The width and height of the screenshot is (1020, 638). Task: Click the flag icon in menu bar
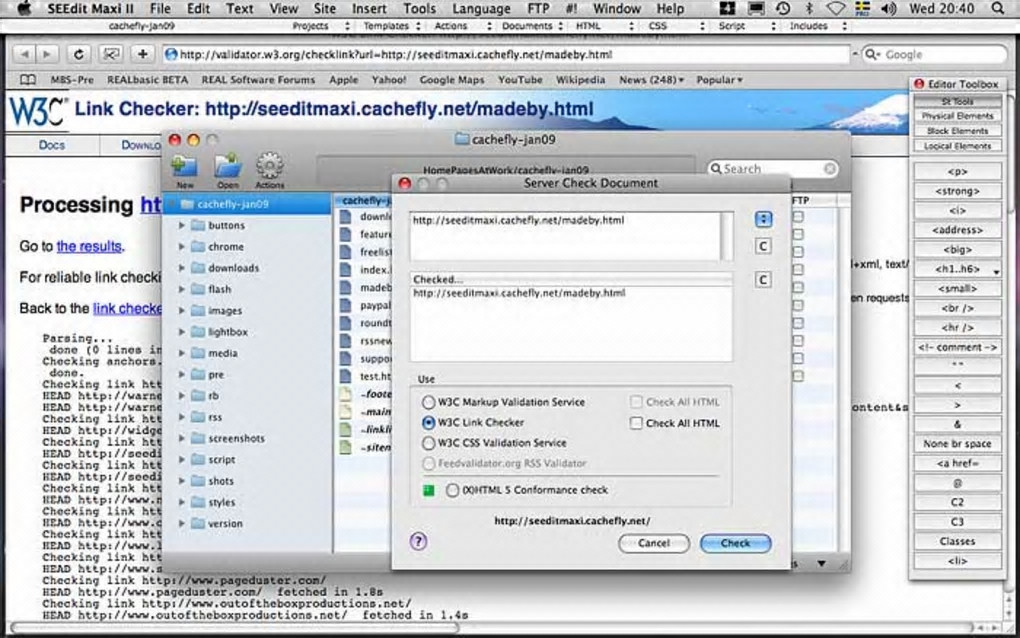(x=862, y=8)
